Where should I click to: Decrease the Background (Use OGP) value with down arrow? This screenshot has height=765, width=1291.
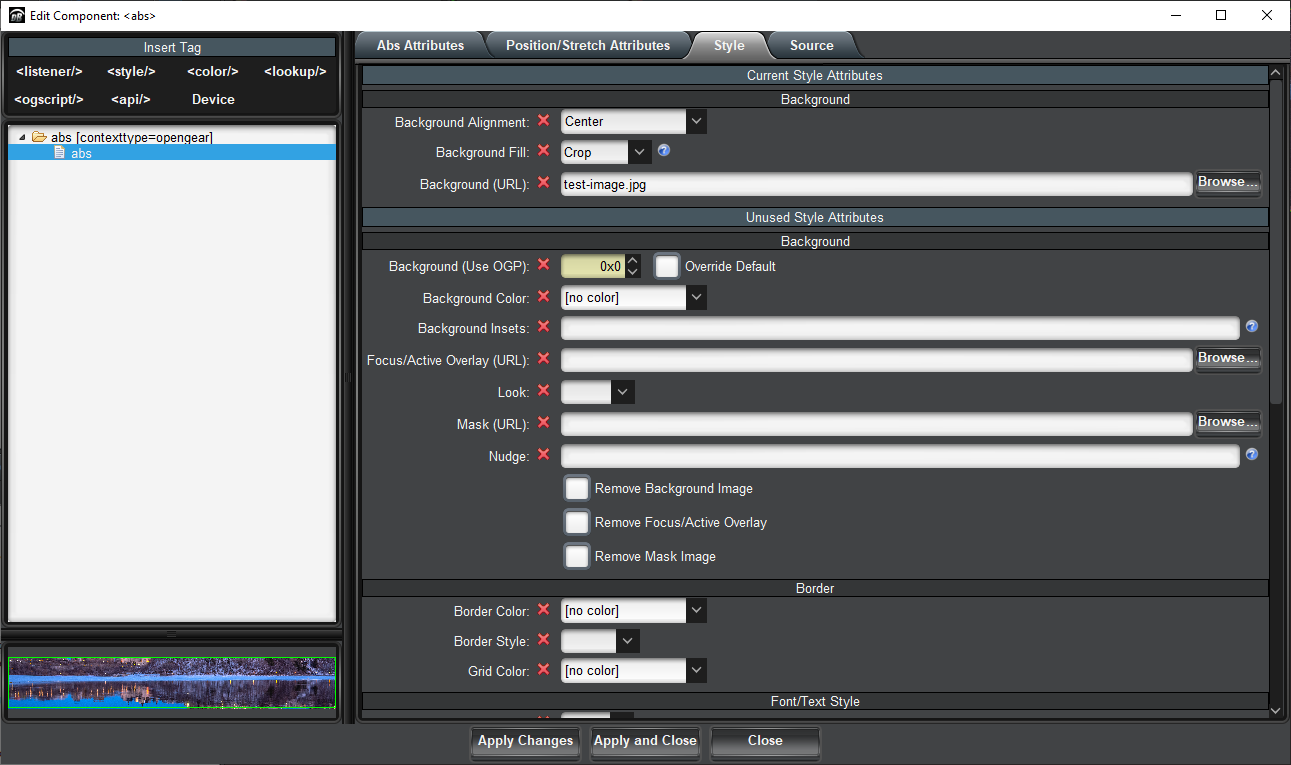point(633,273)
